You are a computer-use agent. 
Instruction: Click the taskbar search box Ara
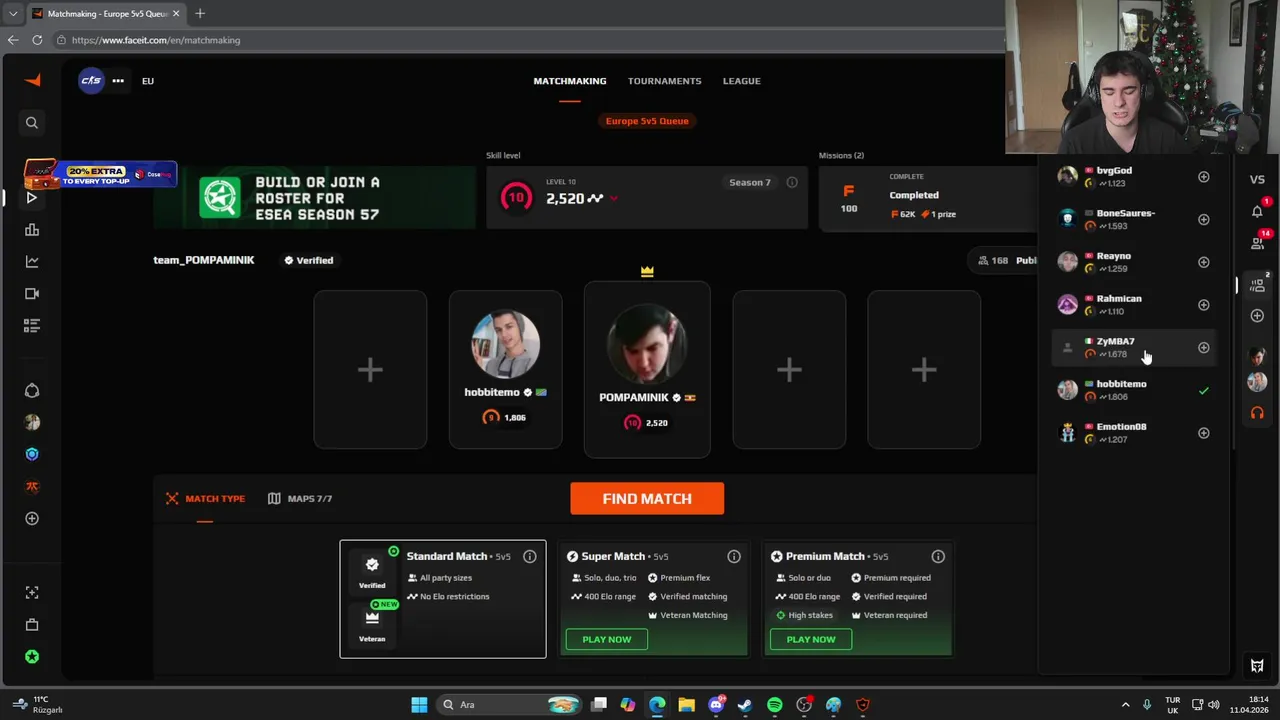coord(510,705)
